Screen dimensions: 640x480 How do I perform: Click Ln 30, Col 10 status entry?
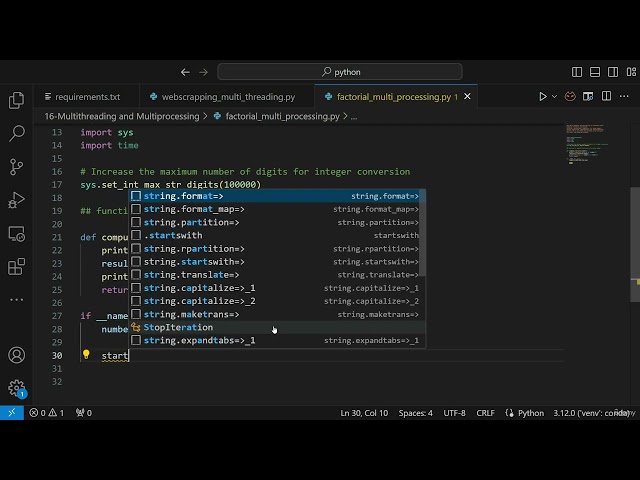click(364, 413)
